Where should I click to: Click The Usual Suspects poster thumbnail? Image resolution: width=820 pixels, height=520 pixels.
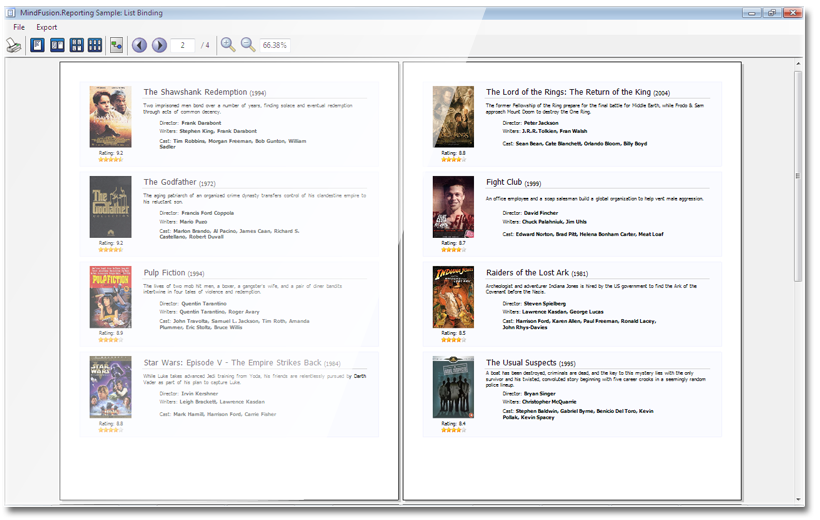click(x=453, y=387)
